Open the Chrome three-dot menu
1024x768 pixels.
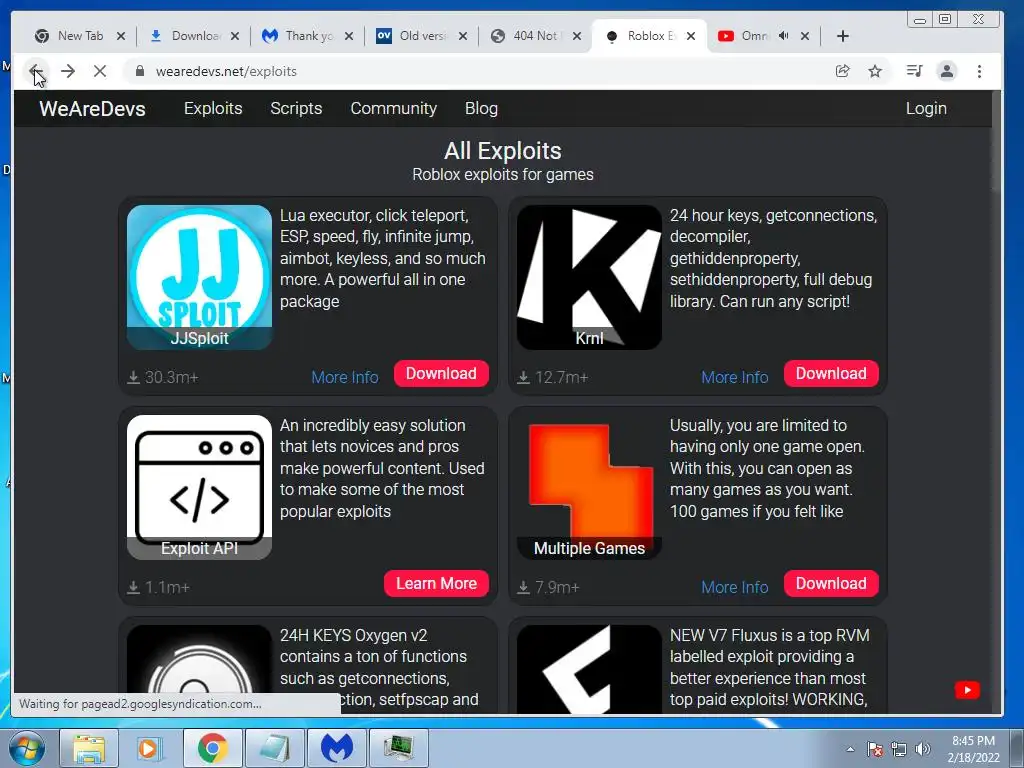tap(979, 71)
